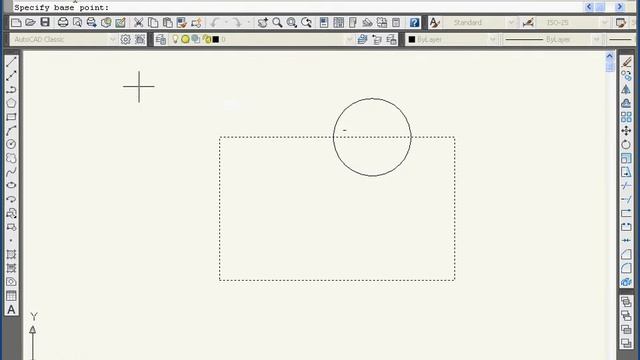
Task: Toggle layer 0 on/off light bulb
Action: coord(175,39)
